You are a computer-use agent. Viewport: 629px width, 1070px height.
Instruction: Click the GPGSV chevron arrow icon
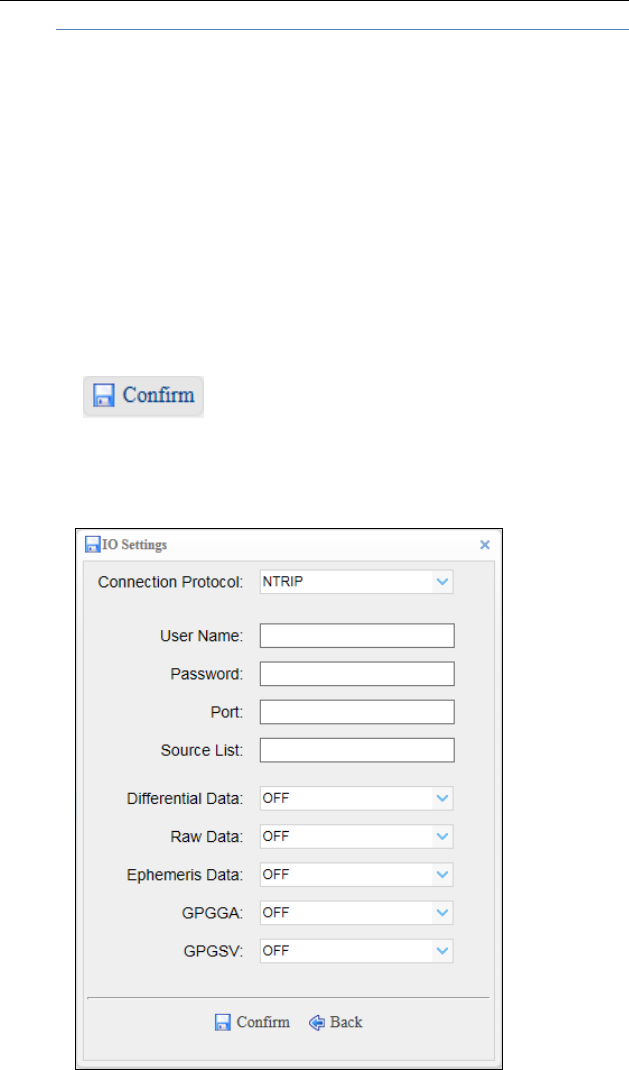pyautogui.click(x=443, y=950)
